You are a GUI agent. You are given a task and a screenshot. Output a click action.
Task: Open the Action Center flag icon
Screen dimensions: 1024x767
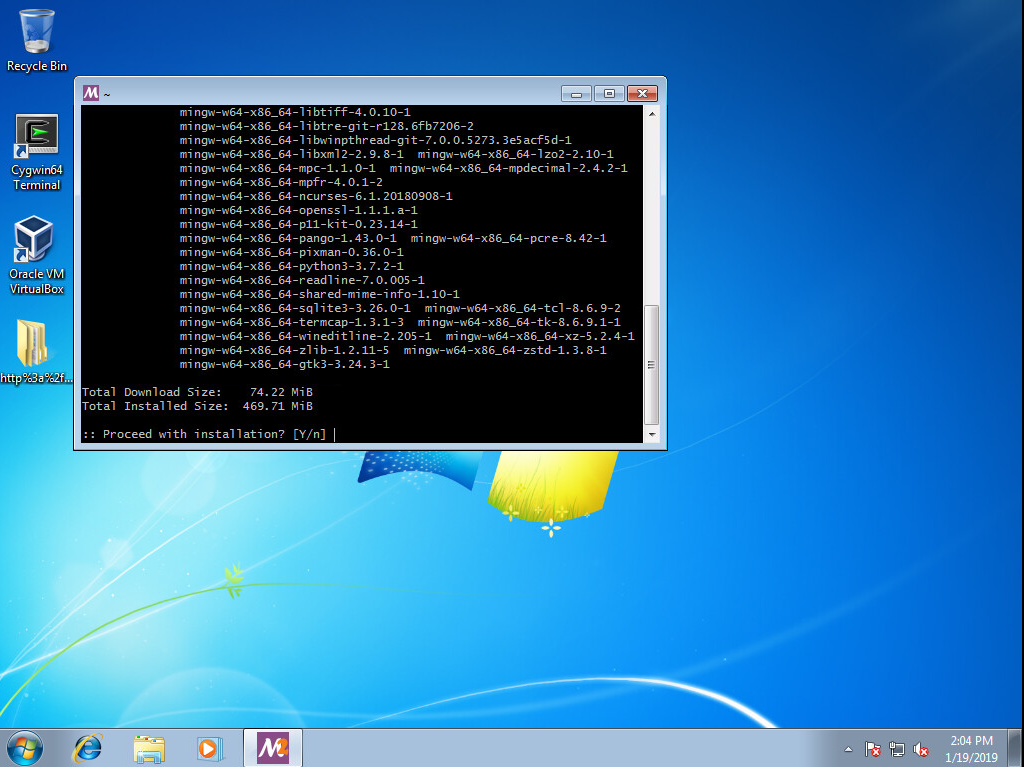873,749
